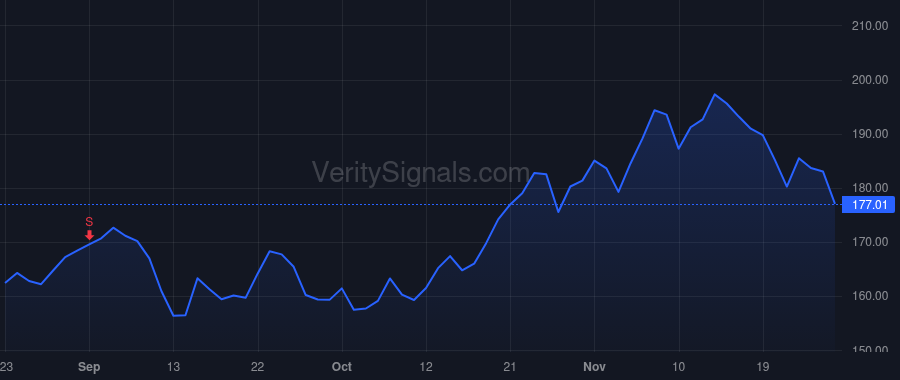Click the VeritySignals.com watermark

(421, 172)
